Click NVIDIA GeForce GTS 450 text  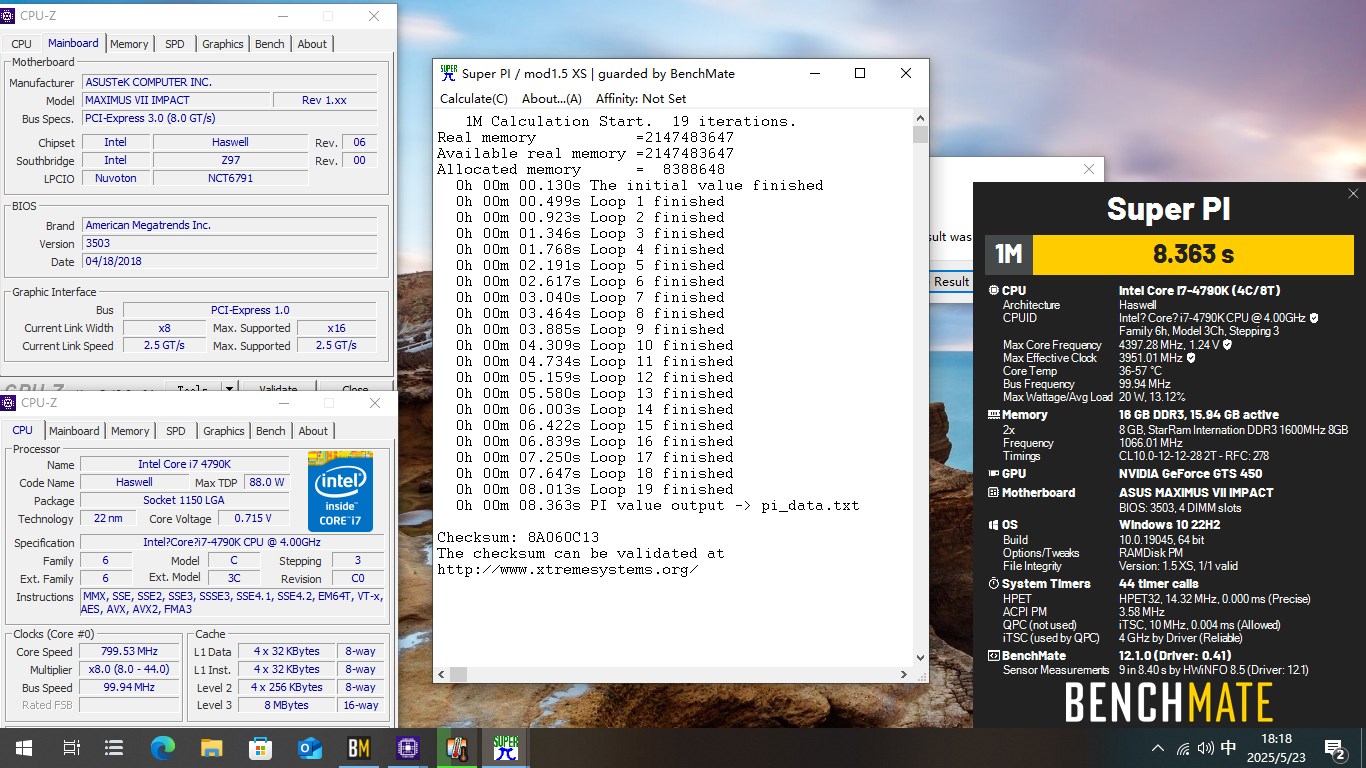coord(1190,474)
